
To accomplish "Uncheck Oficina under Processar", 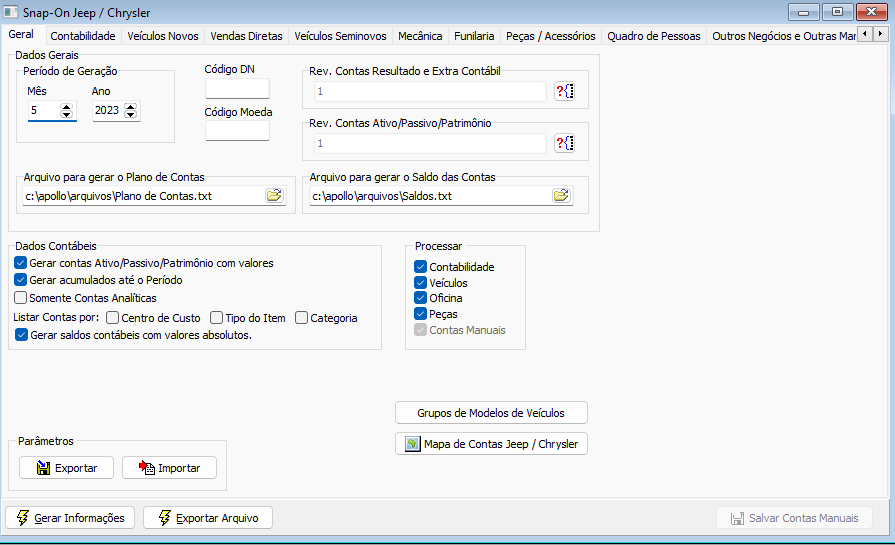I will tap(421, 298).
